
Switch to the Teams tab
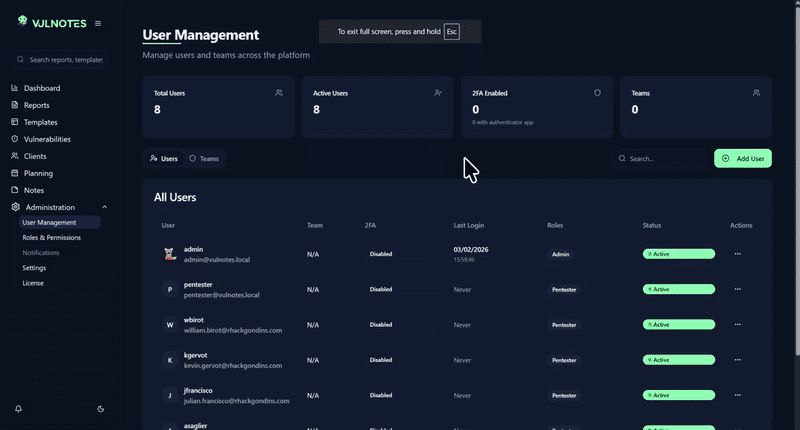204,158
